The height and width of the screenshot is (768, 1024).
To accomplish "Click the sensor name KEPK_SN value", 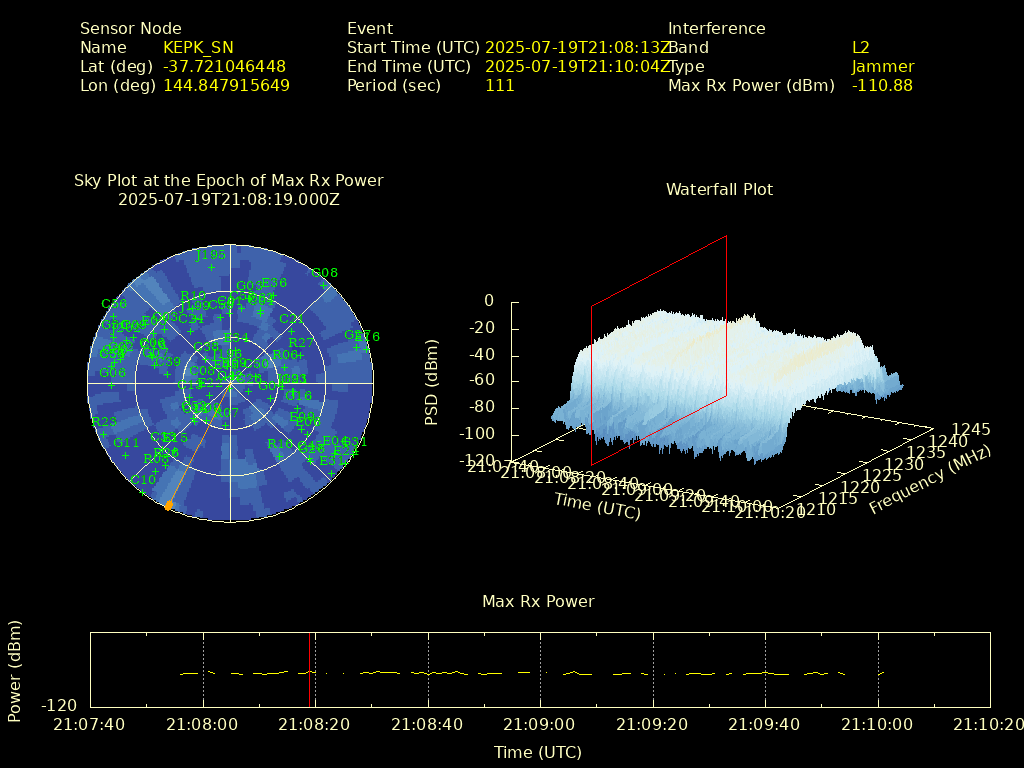I will tap(198, 47).
